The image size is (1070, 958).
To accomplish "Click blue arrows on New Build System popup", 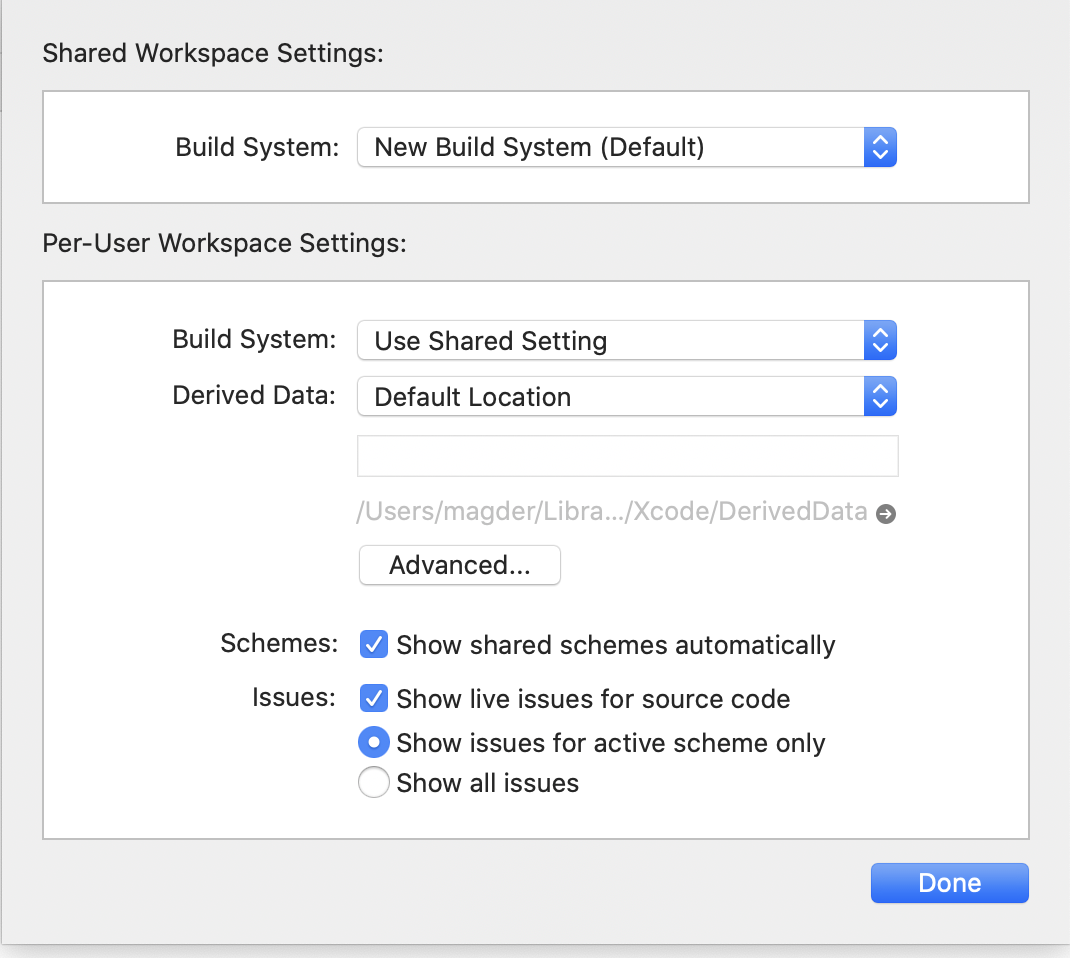I will coord(880,148).
